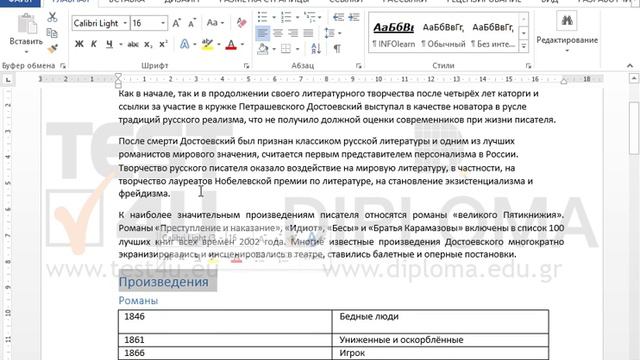Expand the styles gallery More arrow
640x360 pixels.
(x=524, y=46)
